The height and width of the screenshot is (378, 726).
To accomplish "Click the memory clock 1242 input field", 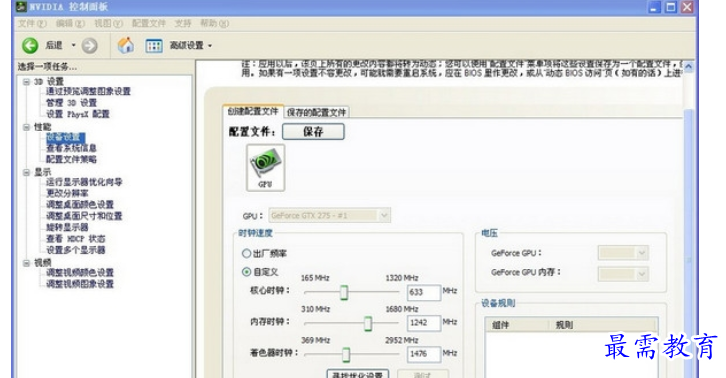I will [x=424, y=323].
